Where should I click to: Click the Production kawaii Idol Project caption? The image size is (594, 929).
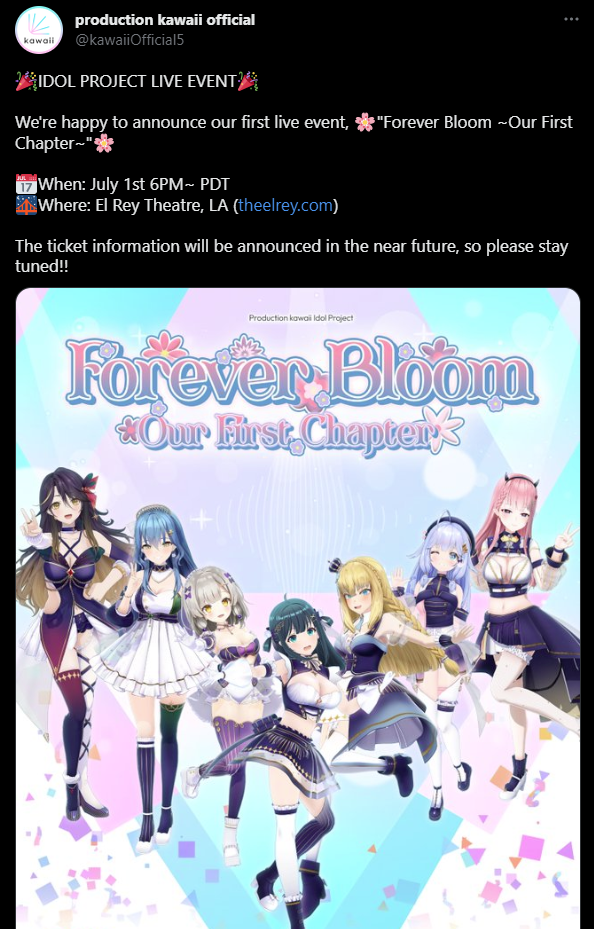[x=301, y=318]
